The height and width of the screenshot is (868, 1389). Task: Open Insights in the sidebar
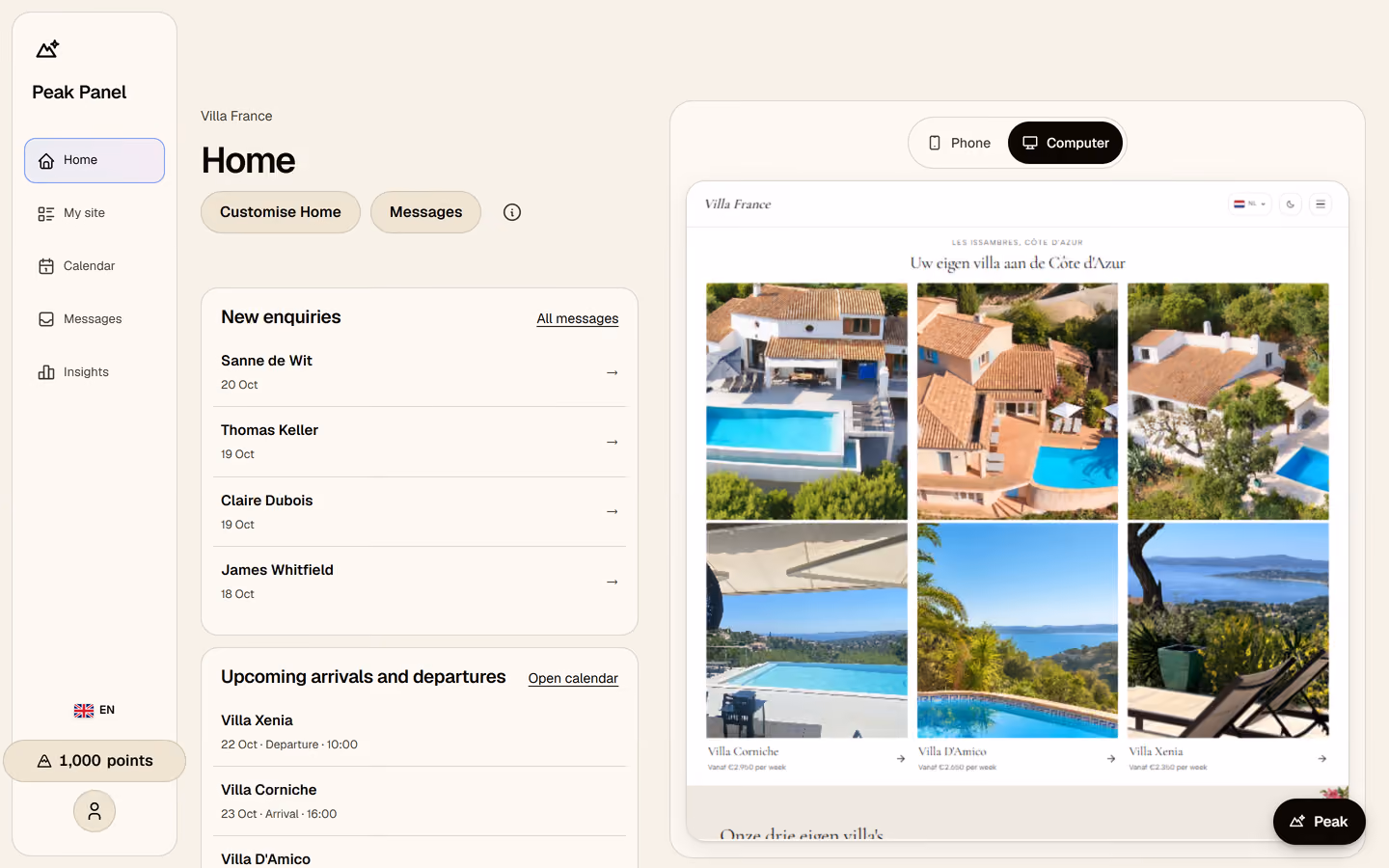pos(95,372)
